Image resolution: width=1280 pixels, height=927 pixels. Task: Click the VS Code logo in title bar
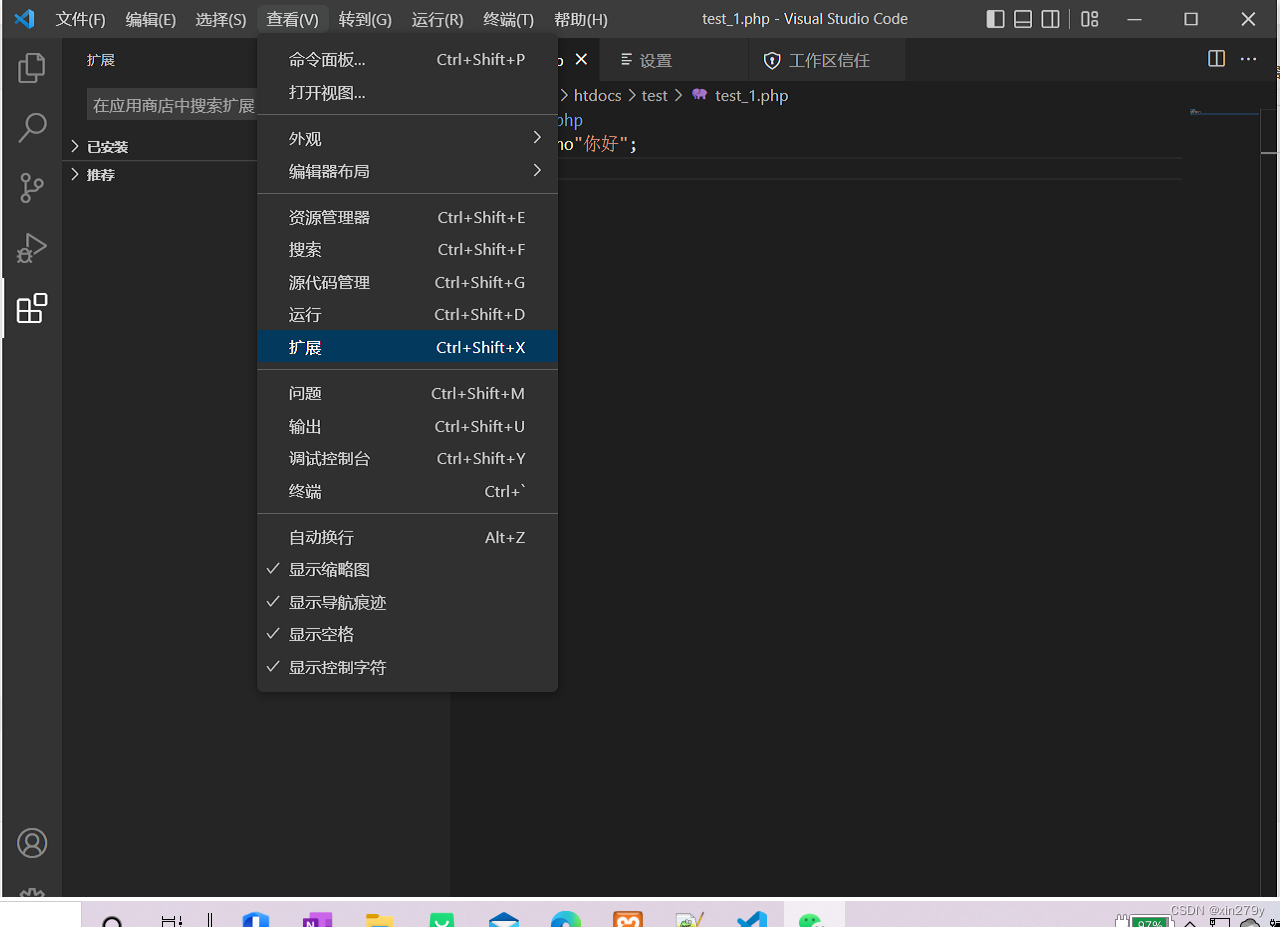pyautogui.click(x=24, y=19)
